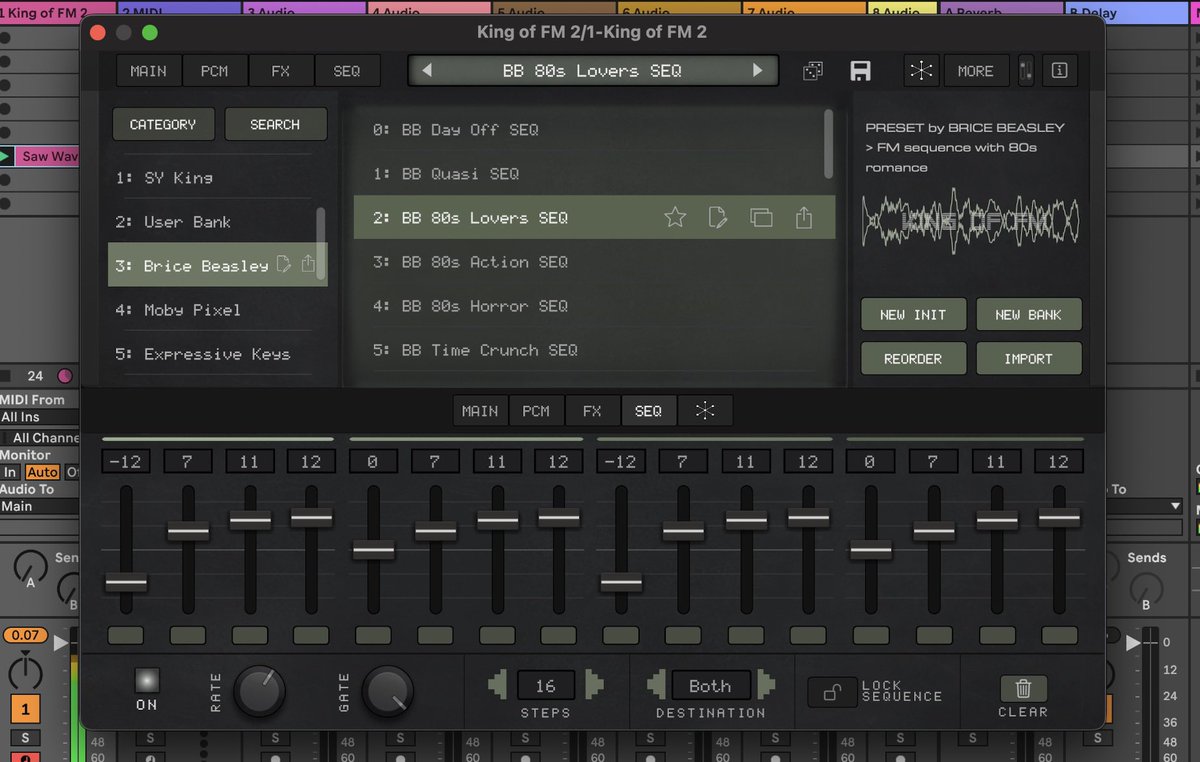Favorite BB 80s Lovers SEQ with star icon

[x=675, y=217]
